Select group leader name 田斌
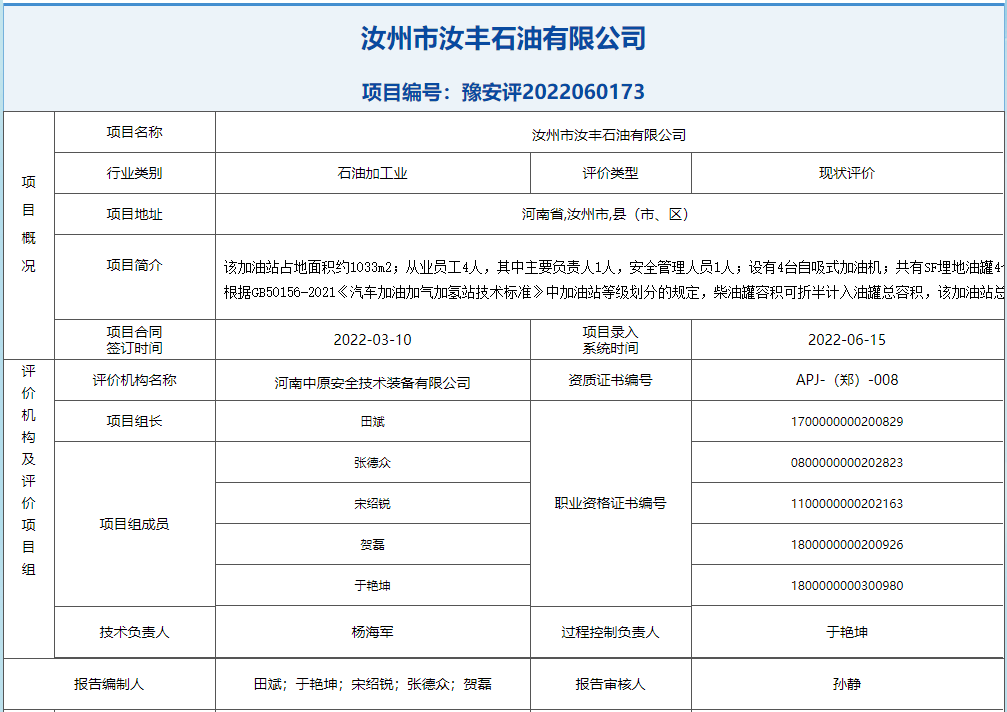 tap(372, 422)
